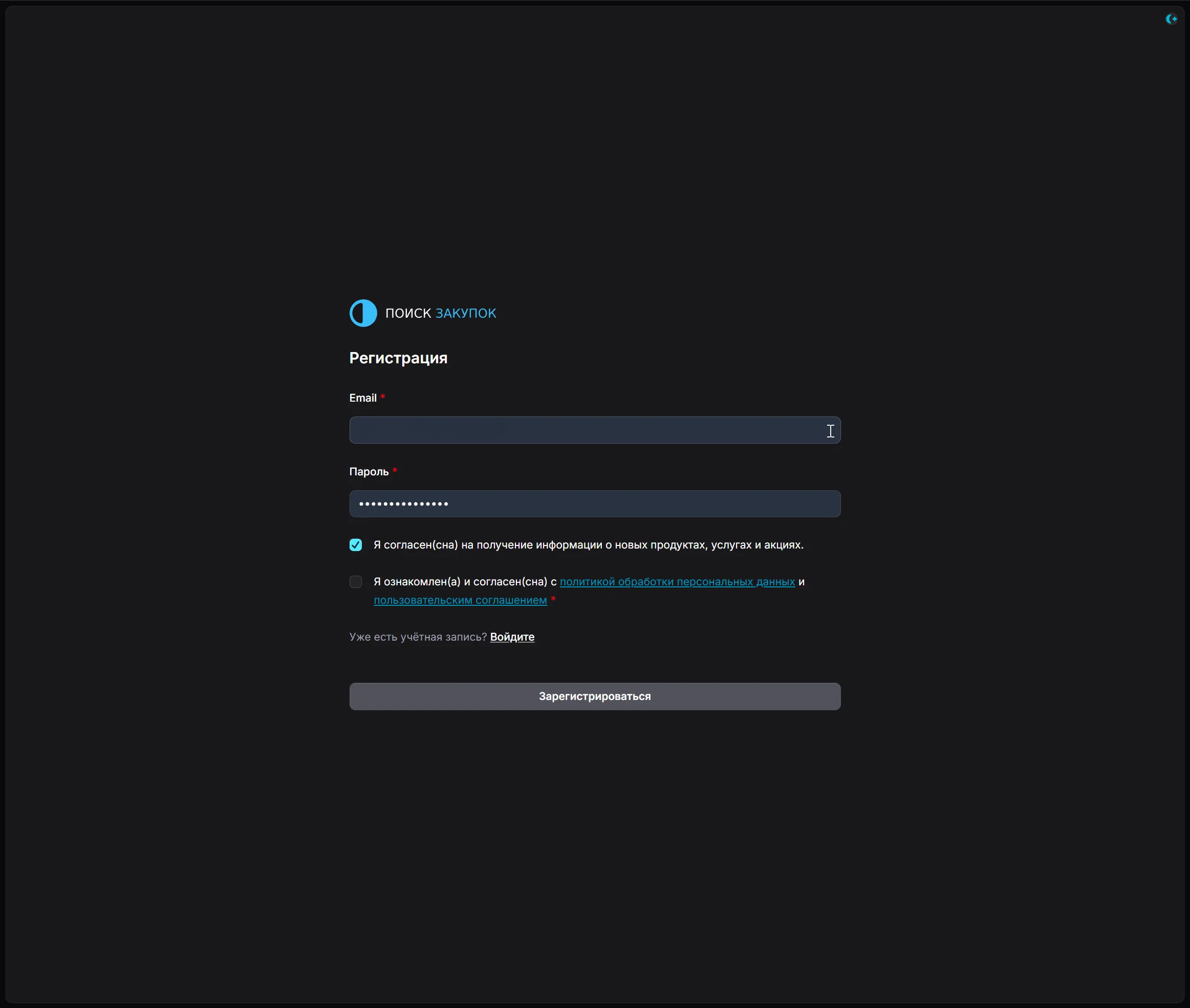Toggle dark theme via moon icon
Screen dimensions: 1190x1008
tap(1171, 19)
